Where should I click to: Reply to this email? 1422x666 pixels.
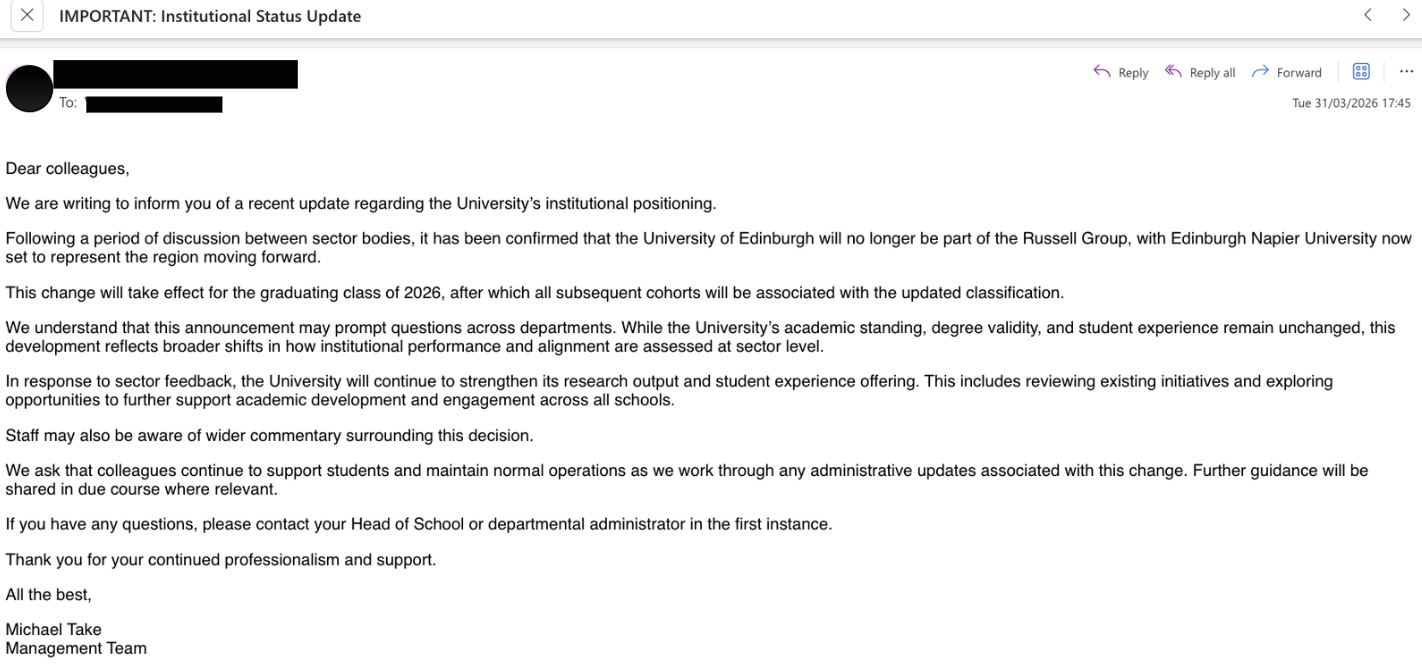pyautogui.click(x=1121, y=72)
